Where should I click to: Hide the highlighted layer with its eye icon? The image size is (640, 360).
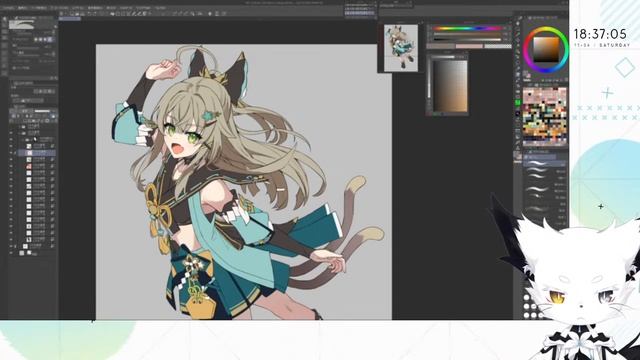(11, 153)
